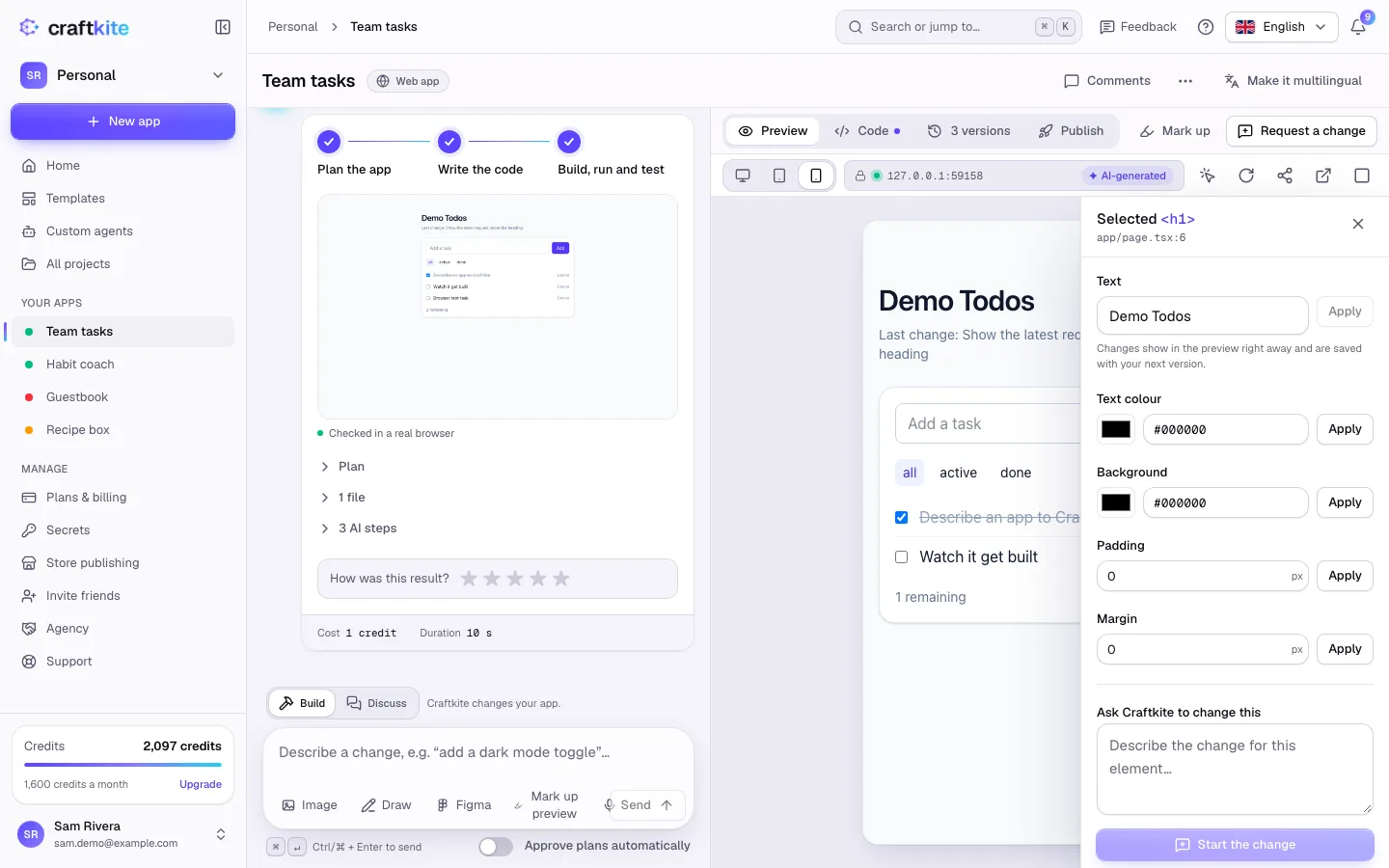This screenshot has height=868, width=1389.
Task: Open the notifications bell
Action: [1358, 27]
